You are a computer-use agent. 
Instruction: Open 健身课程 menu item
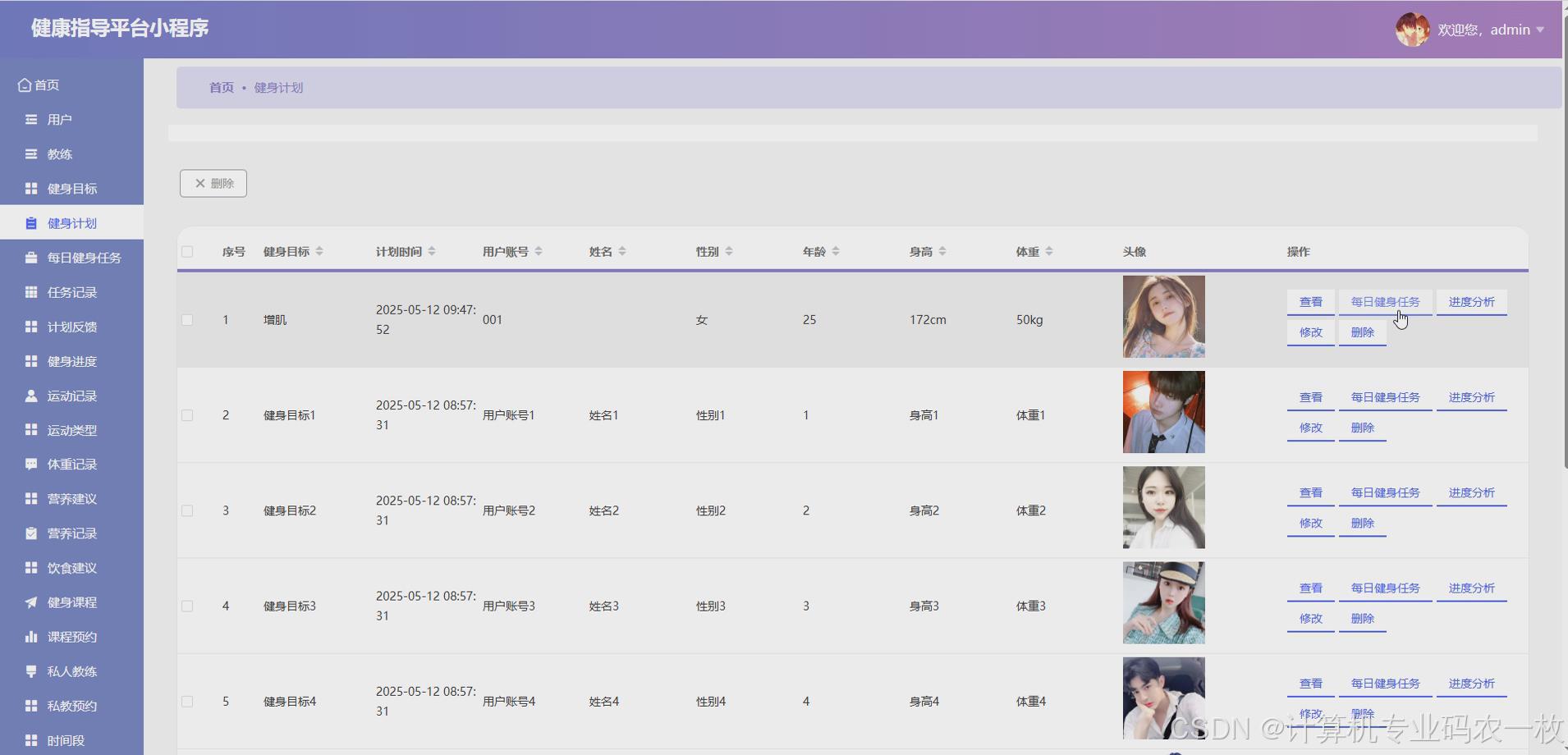(x=71, y=602)
